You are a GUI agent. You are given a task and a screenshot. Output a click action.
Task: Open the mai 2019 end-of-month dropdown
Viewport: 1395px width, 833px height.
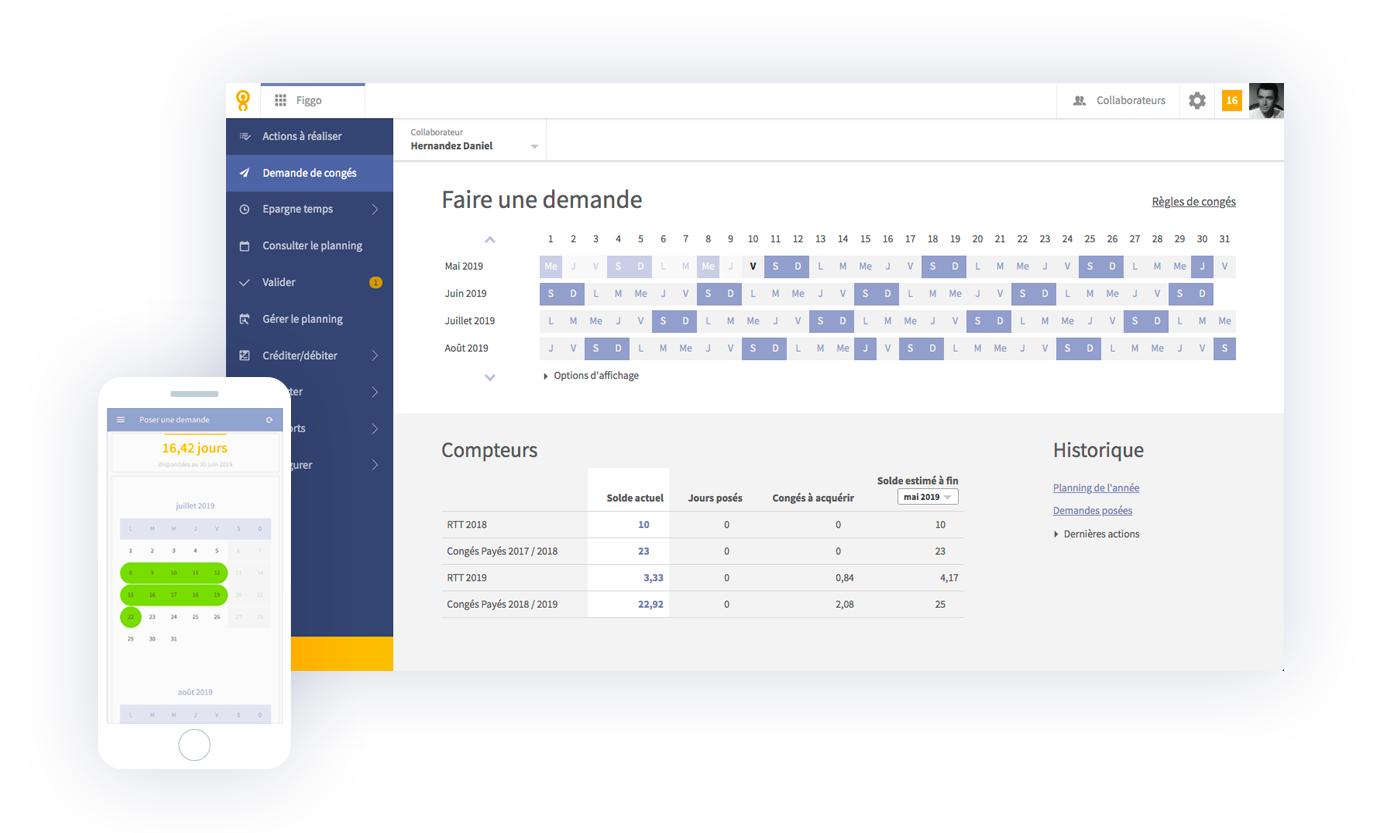tap(928, 497)
